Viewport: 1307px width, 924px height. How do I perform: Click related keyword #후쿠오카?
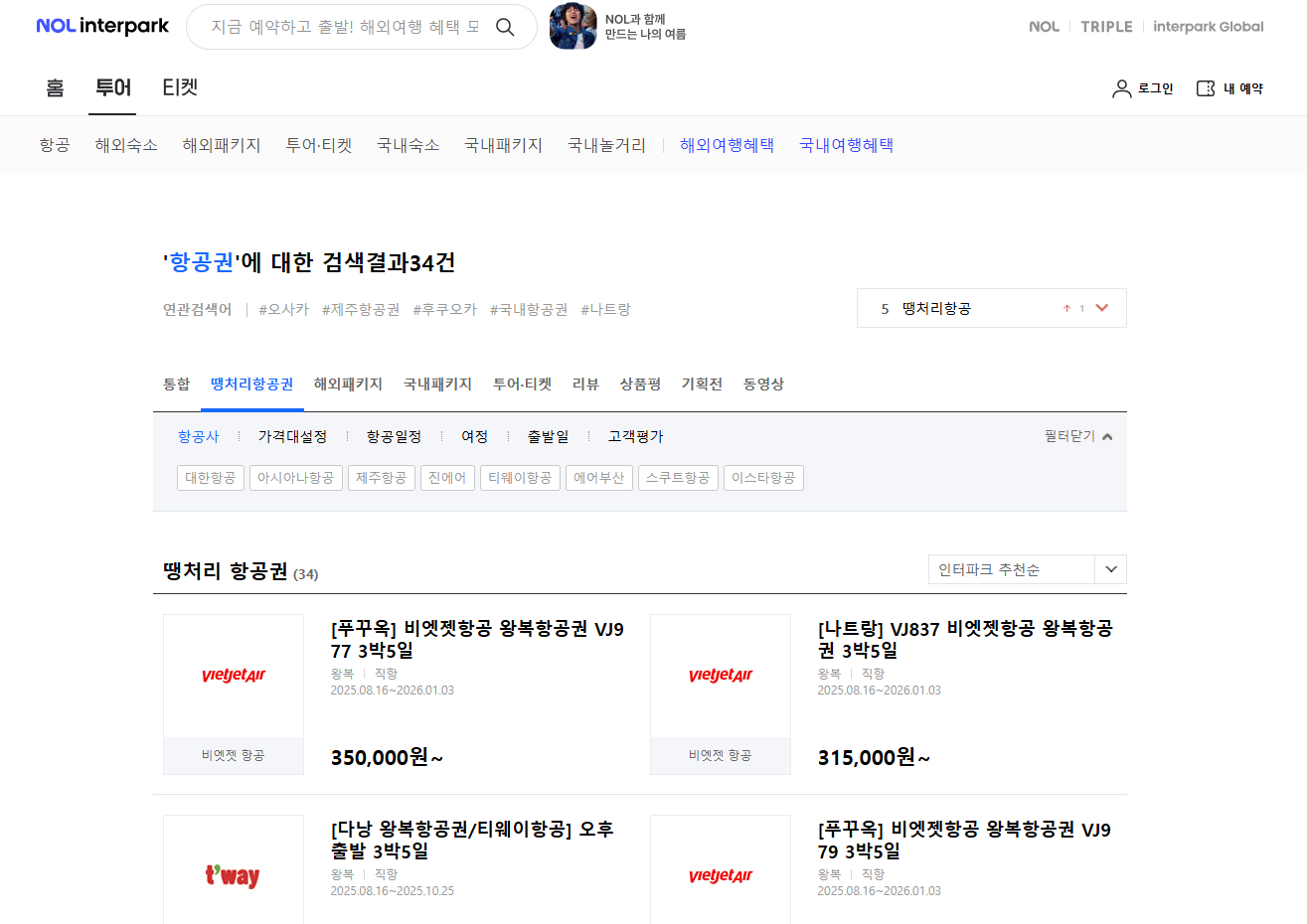point(445,309)
